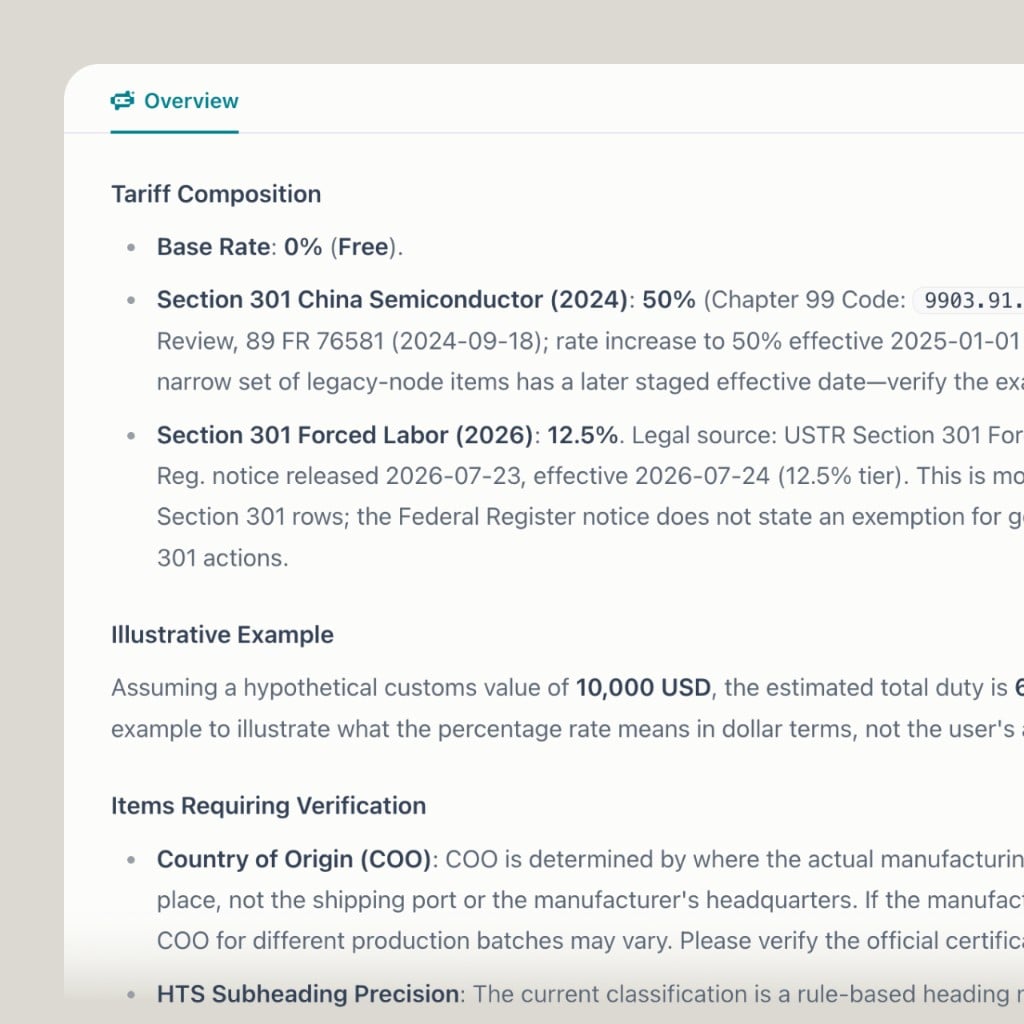The height and width of the screenshot is (1024, 1024).
Task: Click the HTS Subheading Precision label
Action: tap(308, 994)
